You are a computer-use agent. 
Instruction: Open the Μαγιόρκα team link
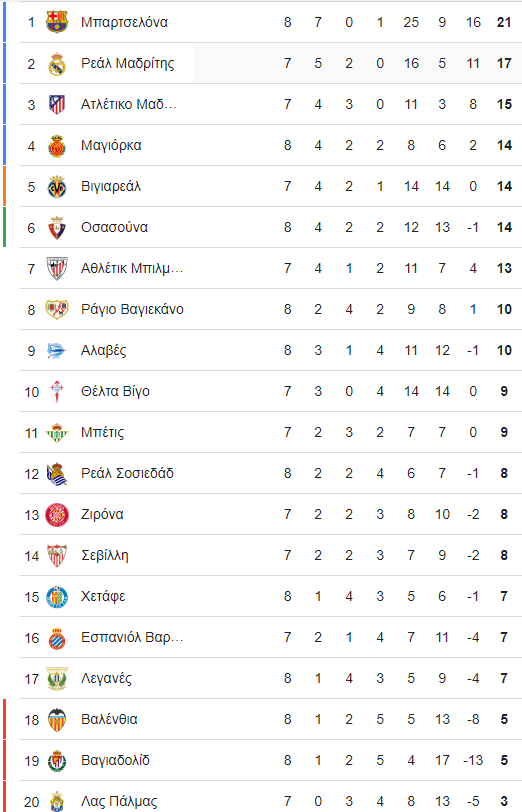[111, 146]
